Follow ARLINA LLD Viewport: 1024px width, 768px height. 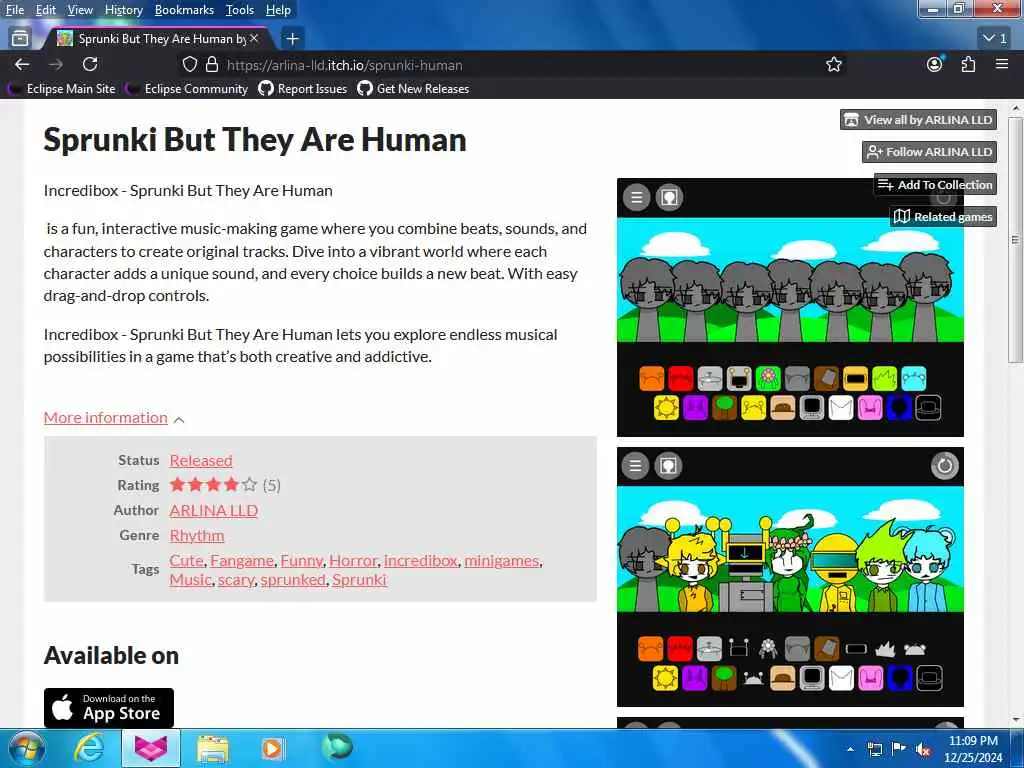click(x=929, y=152)
